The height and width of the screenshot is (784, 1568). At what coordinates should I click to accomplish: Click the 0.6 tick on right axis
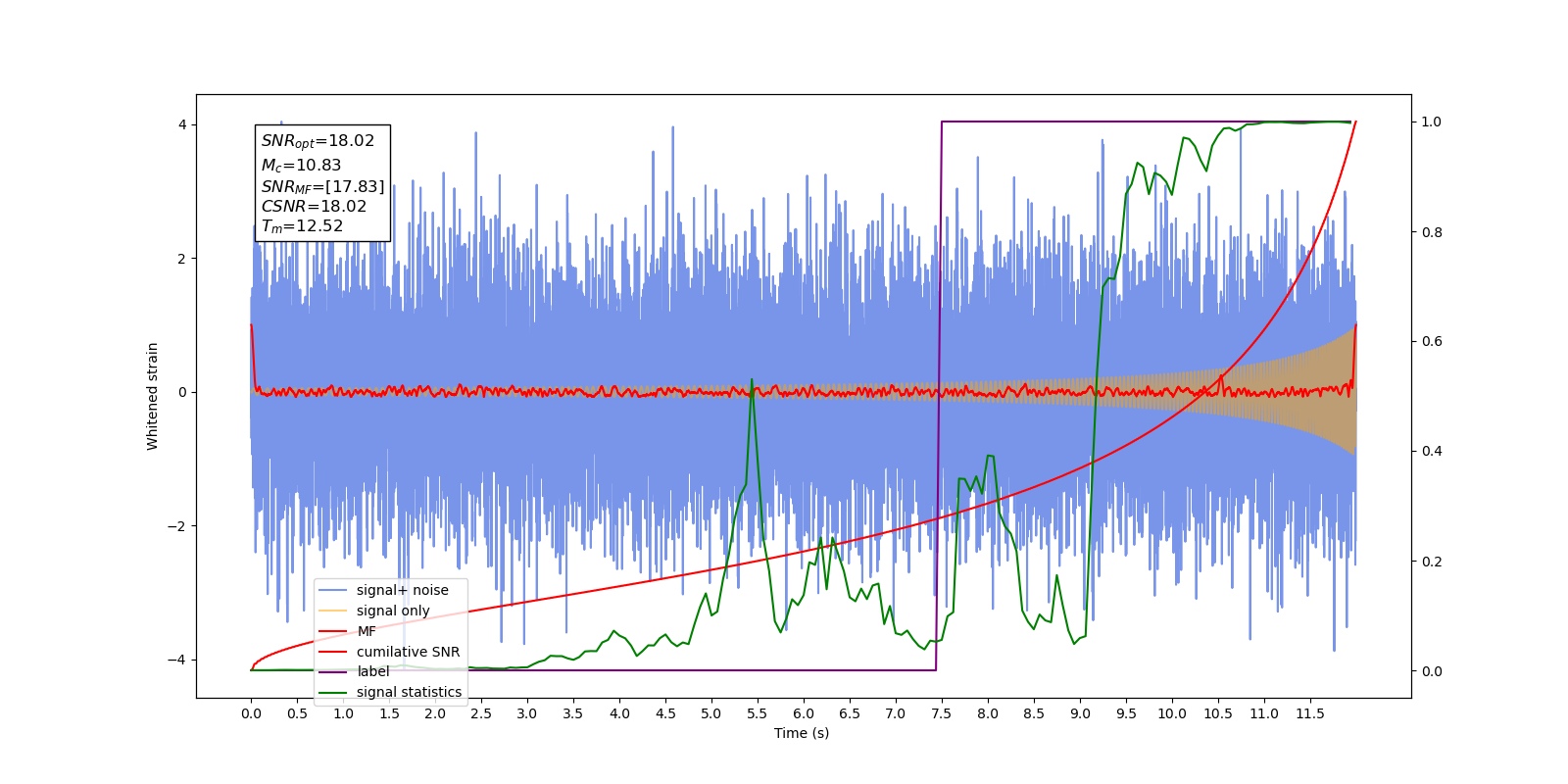(1432, 341)
